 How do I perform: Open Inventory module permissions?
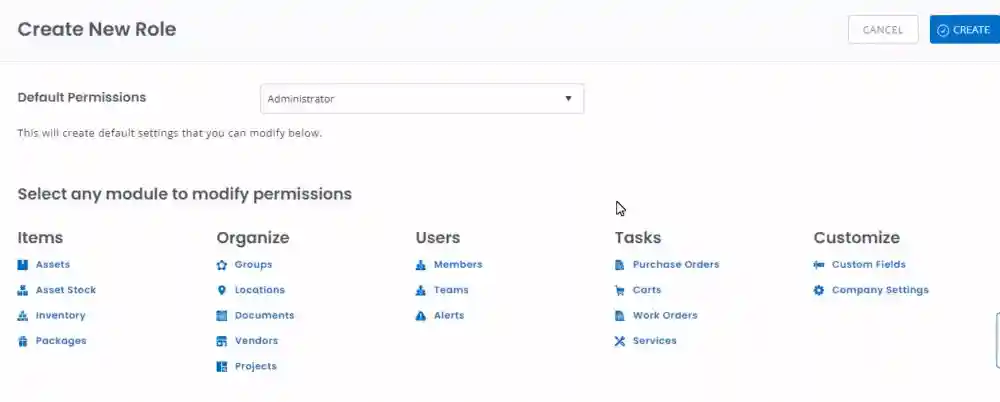(x=61, y=315)
